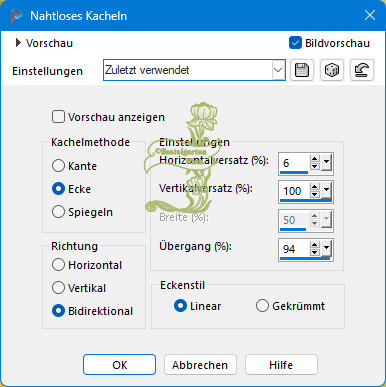386x387 pixels.
Task: Close the Nahtloses Kacheln dialog
Action: click(370, 15)
